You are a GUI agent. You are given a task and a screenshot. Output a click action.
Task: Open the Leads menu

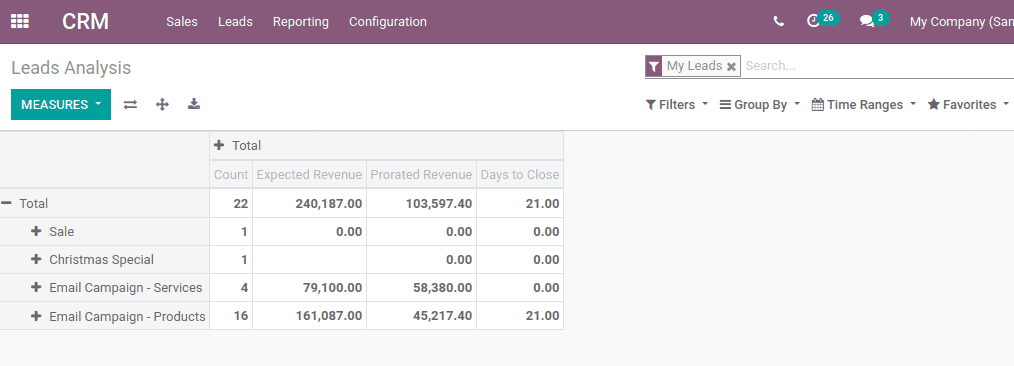coord(235,21)
